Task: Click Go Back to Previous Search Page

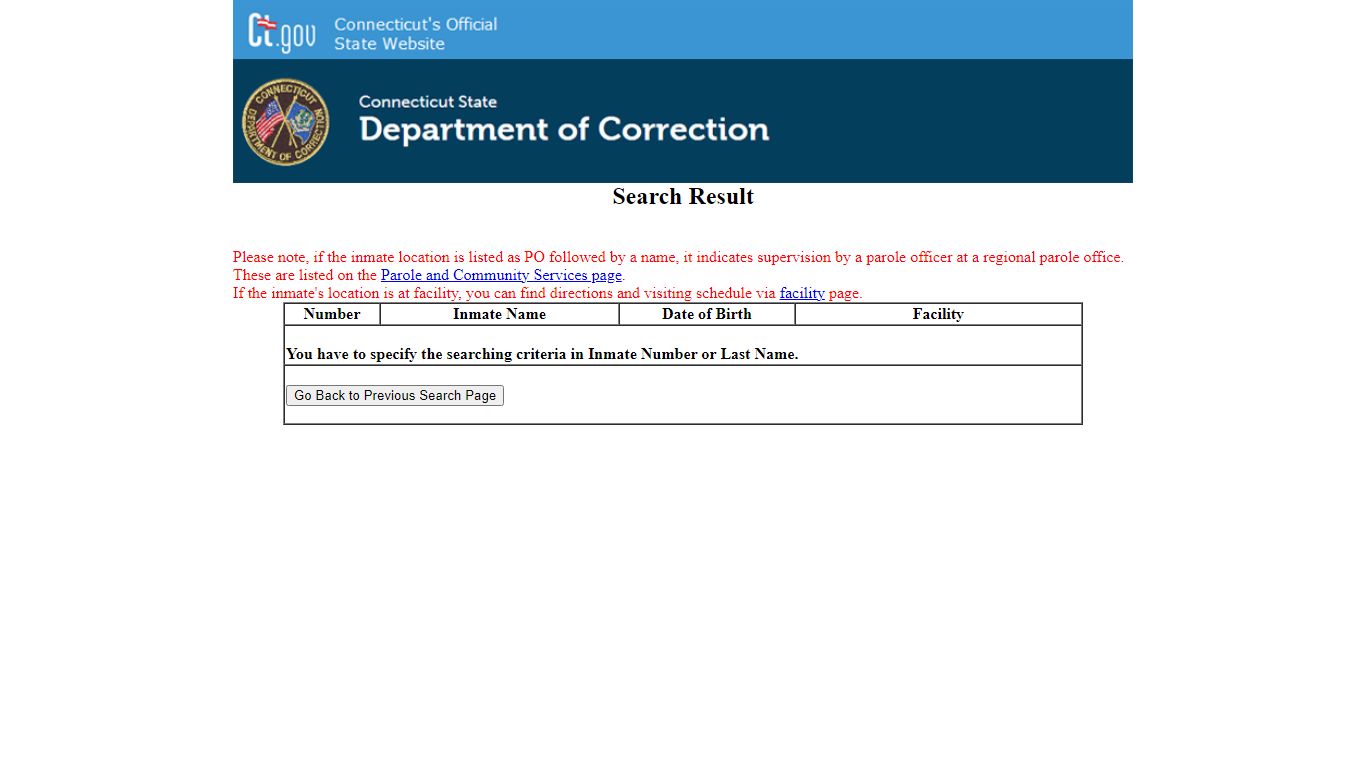Action: [x=394, y=395]
